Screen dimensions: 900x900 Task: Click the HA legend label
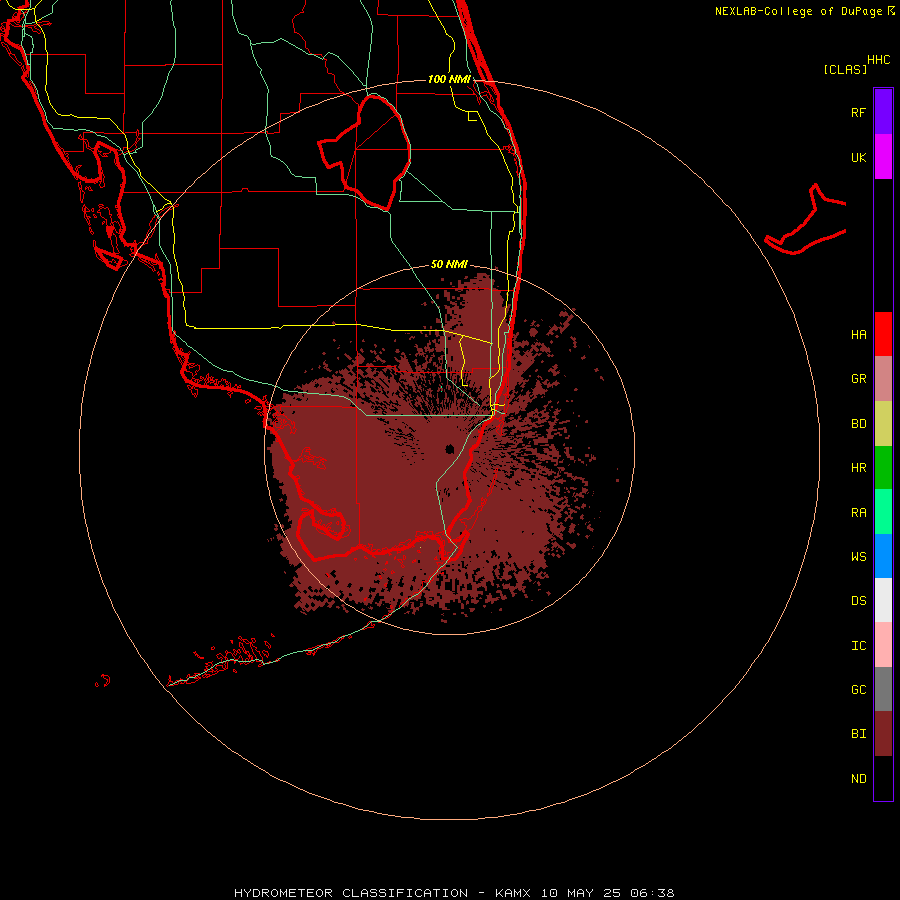point(858,334)
